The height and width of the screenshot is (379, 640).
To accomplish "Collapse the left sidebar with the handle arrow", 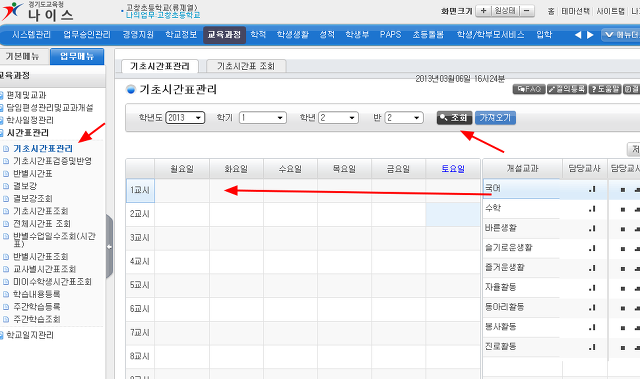I will point(109,247).
